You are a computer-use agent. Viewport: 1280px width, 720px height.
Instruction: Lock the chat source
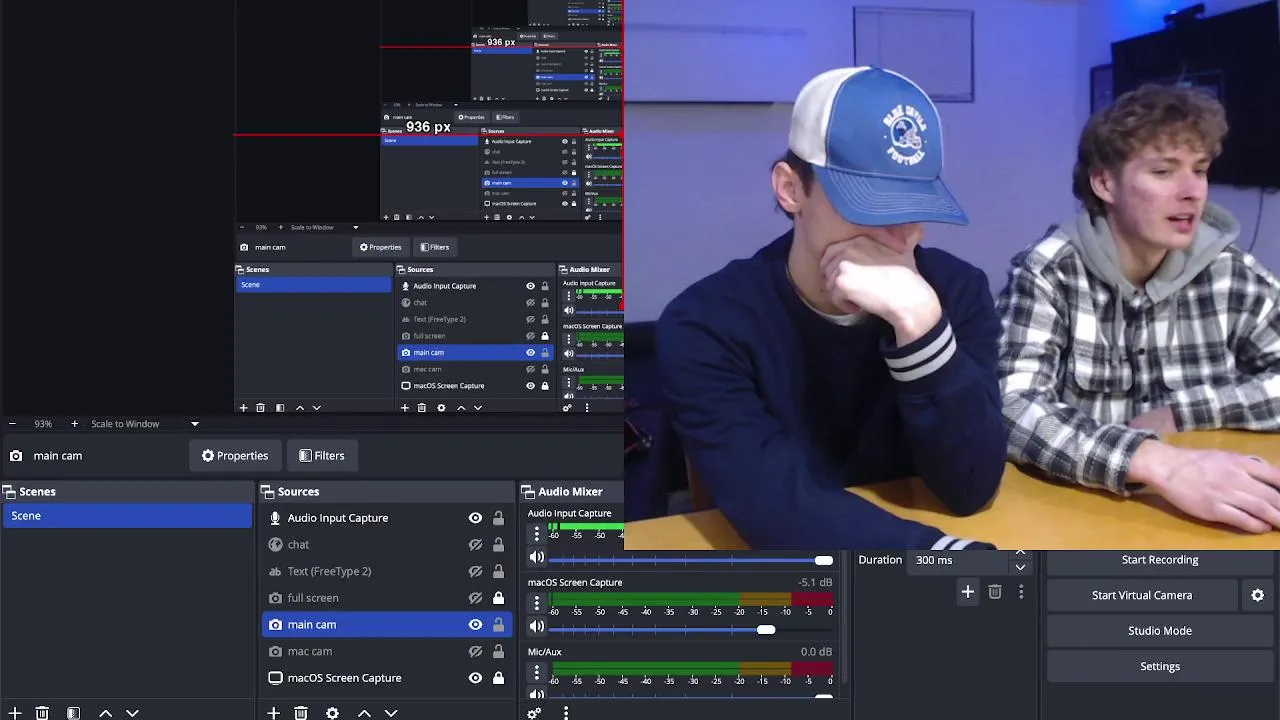[498, 545]
